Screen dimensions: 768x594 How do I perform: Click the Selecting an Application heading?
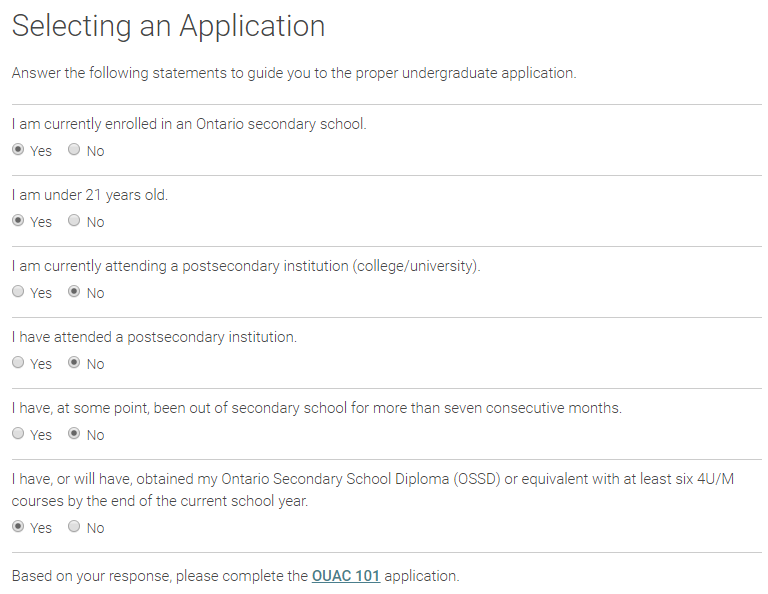coord(168,26)
